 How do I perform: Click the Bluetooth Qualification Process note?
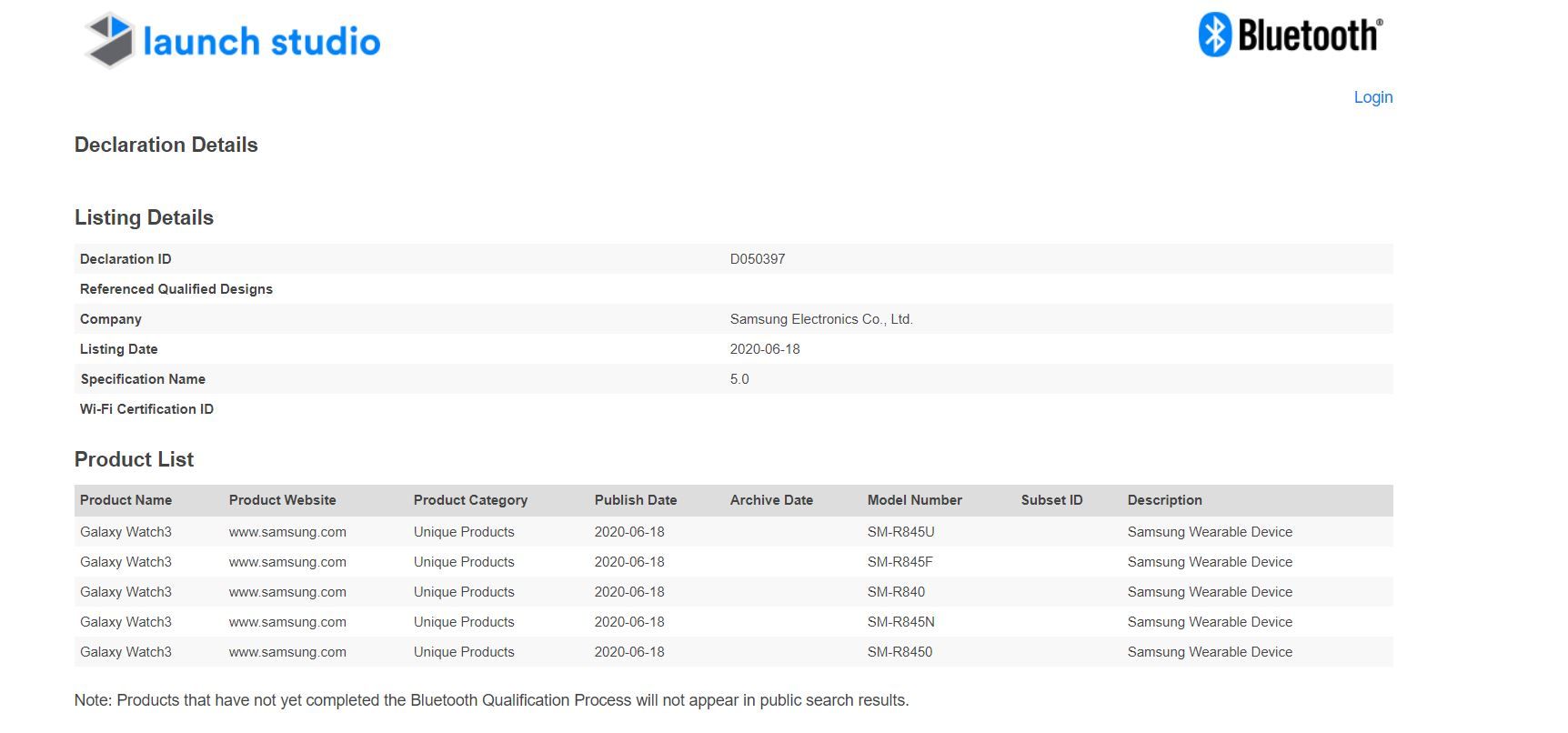(x=492, y=700)
